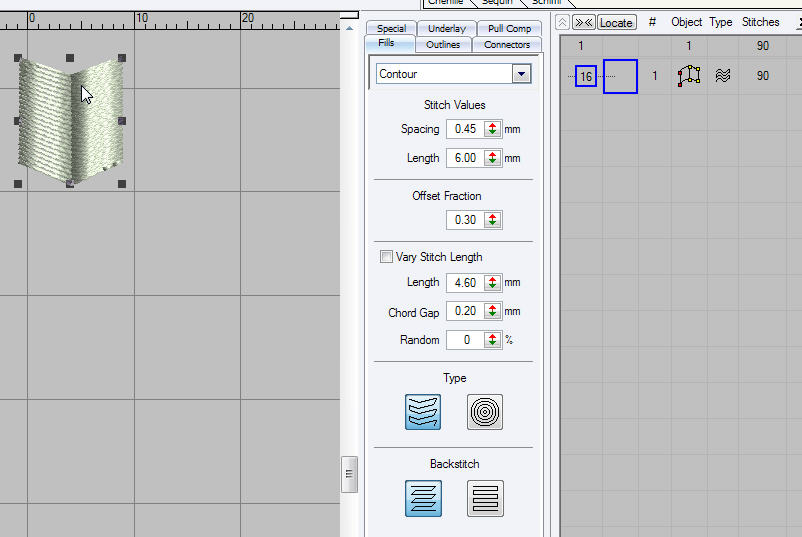Open the Pull Comp tab
802x537 pixels.
[x=509, y=29]
